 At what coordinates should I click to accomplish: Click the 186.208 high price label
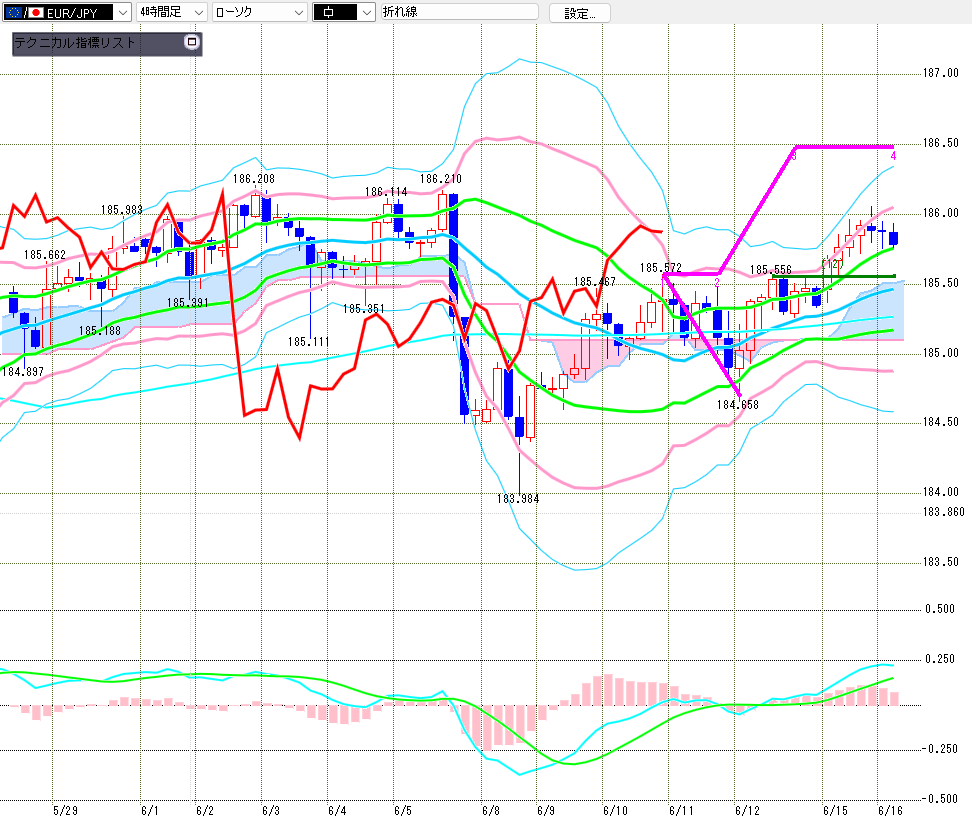point(254,179)
